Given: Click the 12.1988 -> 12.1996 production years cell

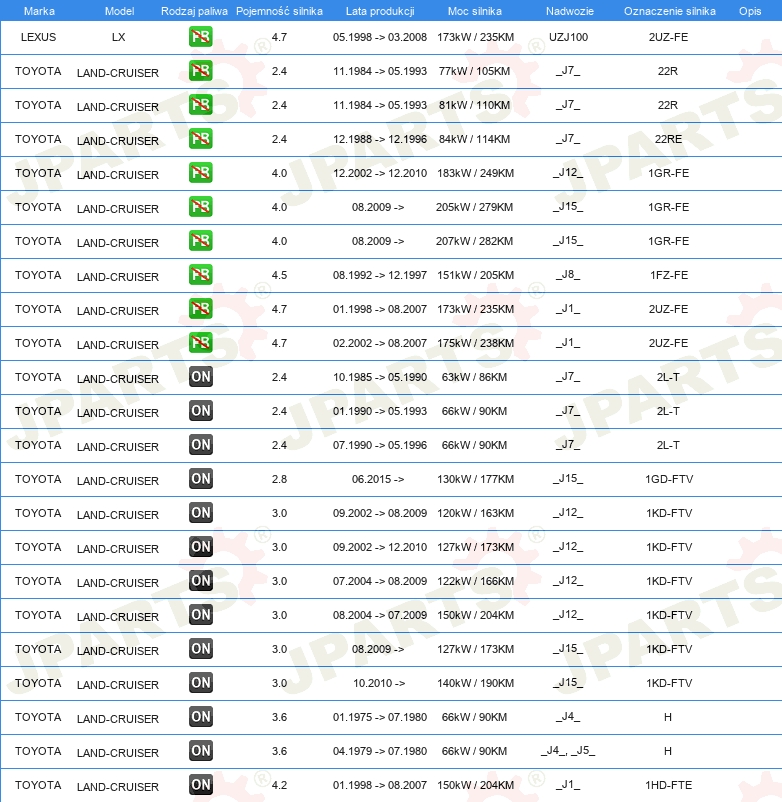Looking at the screenshot, I should click(379, 139).
